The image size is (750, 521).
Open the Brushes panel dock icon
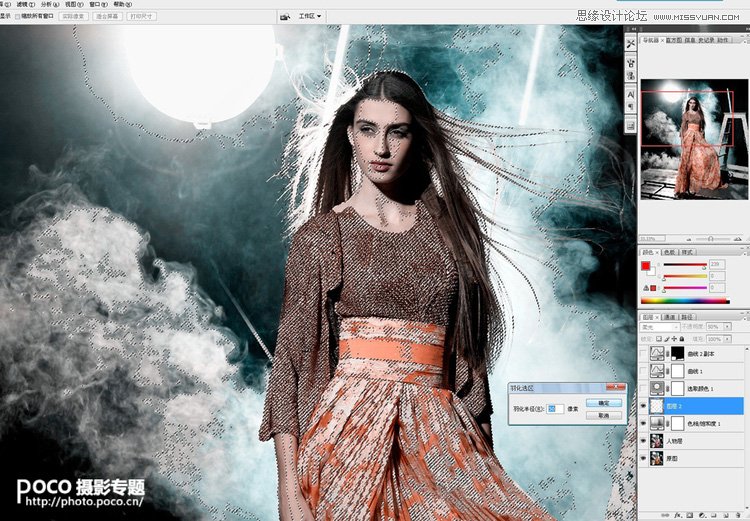[631, 62]
